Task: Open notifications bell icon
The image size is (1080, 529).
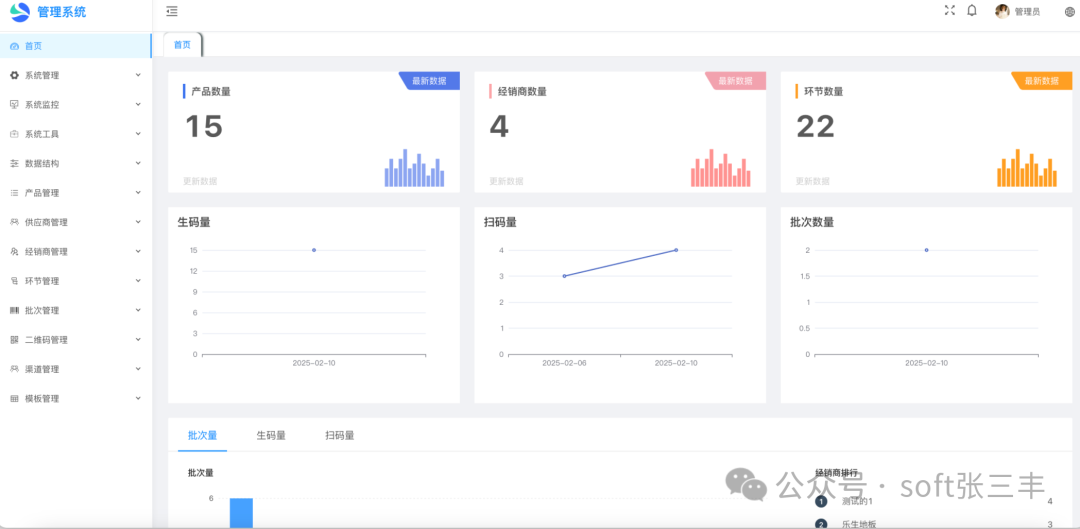Action: (972, 10)
